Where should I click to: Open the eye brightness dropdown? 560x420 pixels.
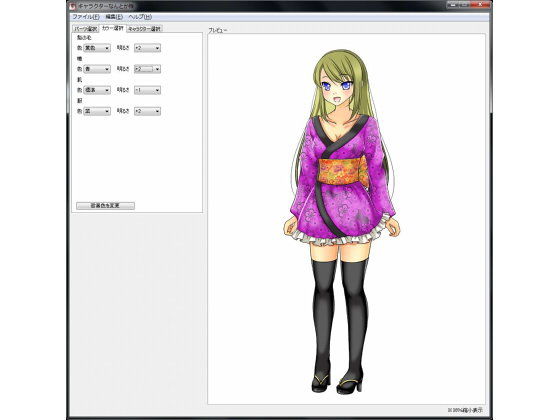(147, 69)
